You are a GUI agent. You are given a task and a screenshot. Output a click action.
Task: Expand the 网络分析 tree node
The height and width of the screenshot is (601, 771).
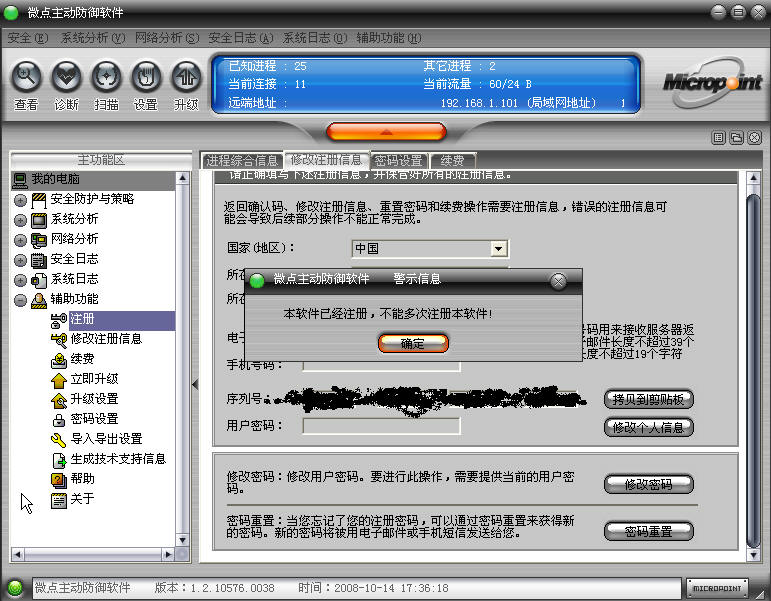click(x=20, y=240)
